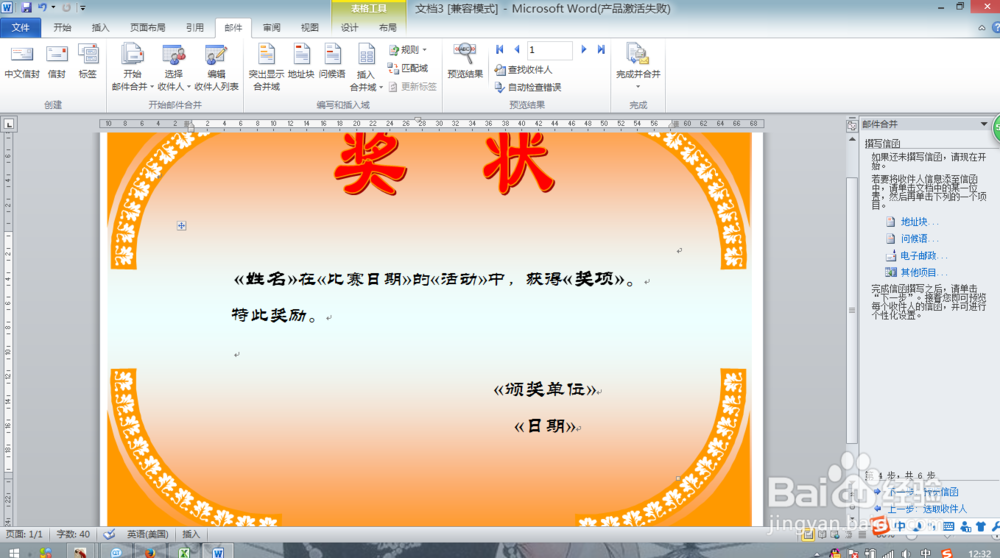The width and height of the screenshot is (1000, 558).
Task: Open Select Recipients (选择收件人) dropdown
Action: [173, 68]
